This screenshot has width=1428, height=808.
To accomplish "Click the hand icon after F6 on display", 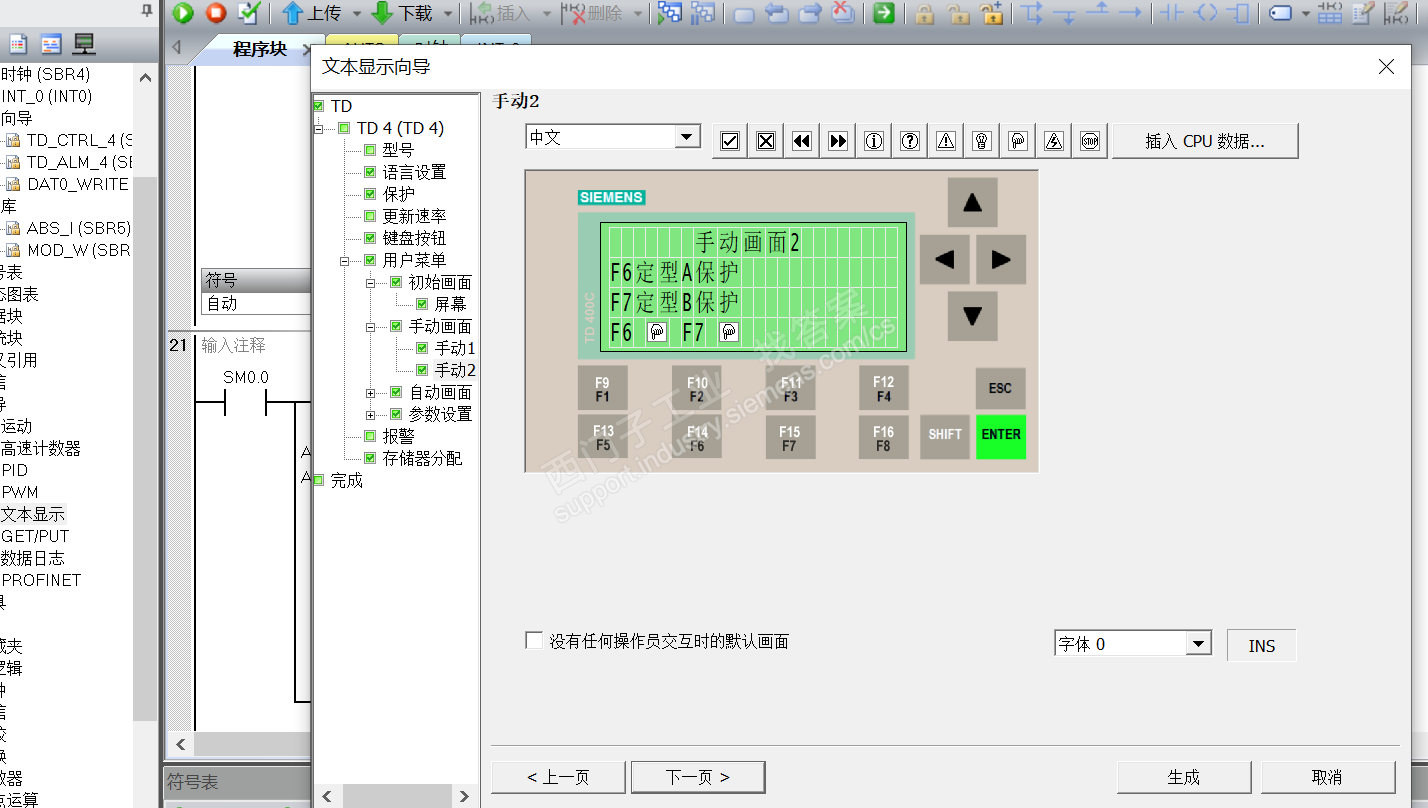I will [x=657, y=333].
